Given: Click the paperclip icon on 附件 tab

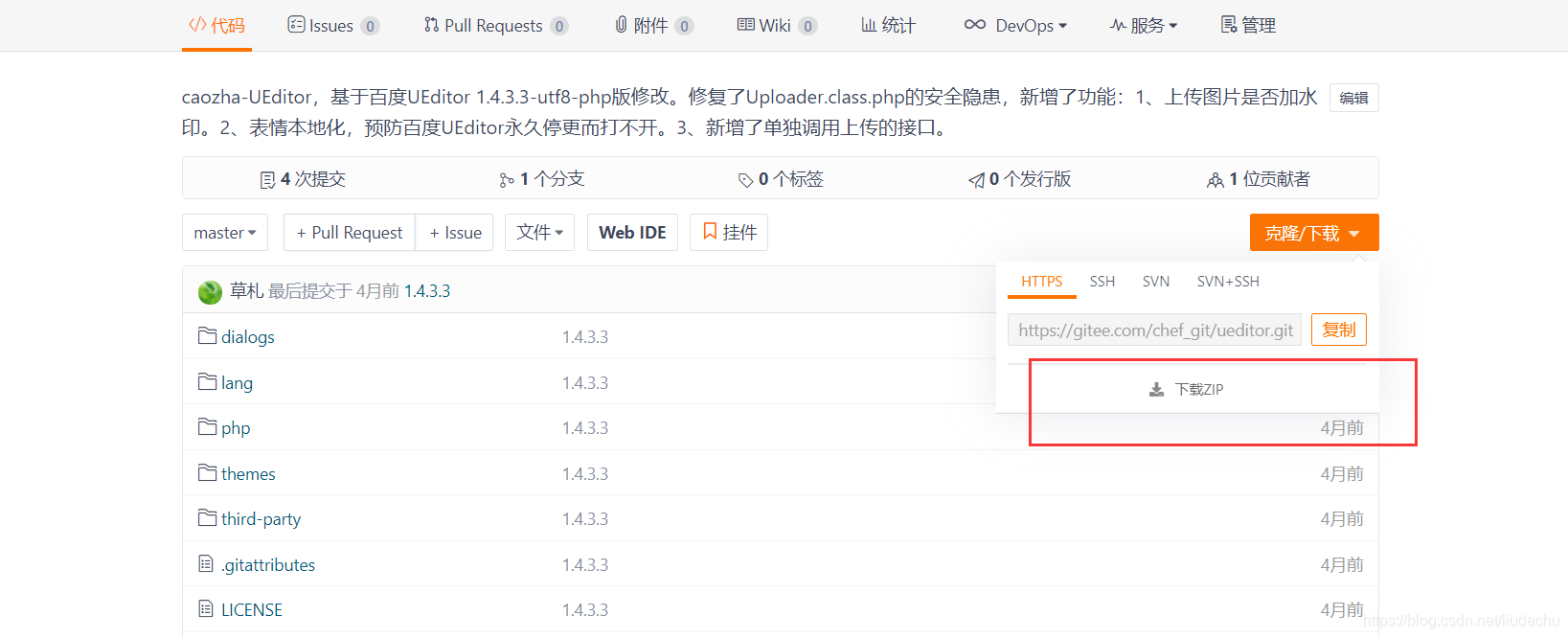Looking at the screenshot, I should (622, 24).
